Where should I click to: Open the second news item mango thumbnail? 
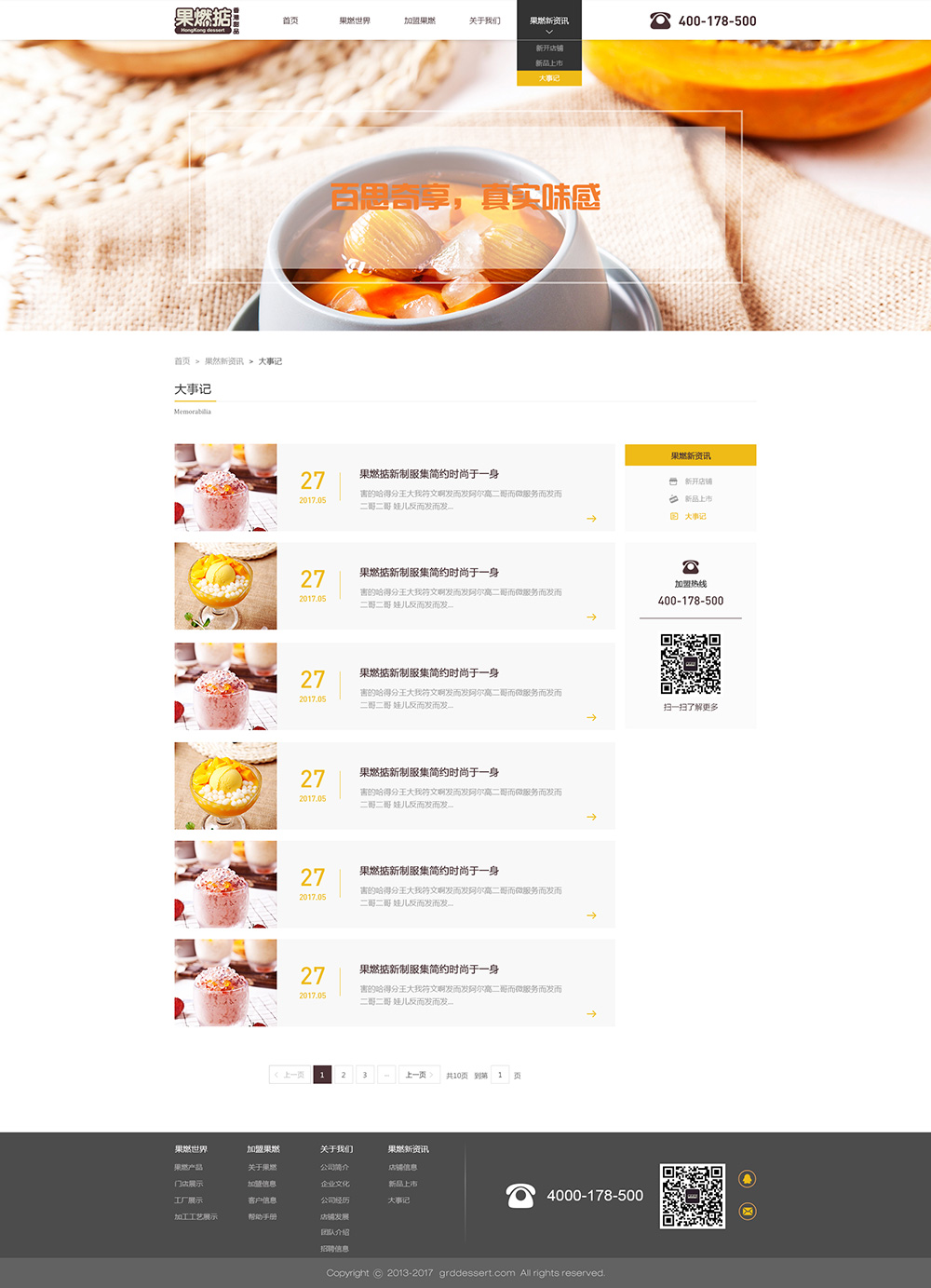225,587
